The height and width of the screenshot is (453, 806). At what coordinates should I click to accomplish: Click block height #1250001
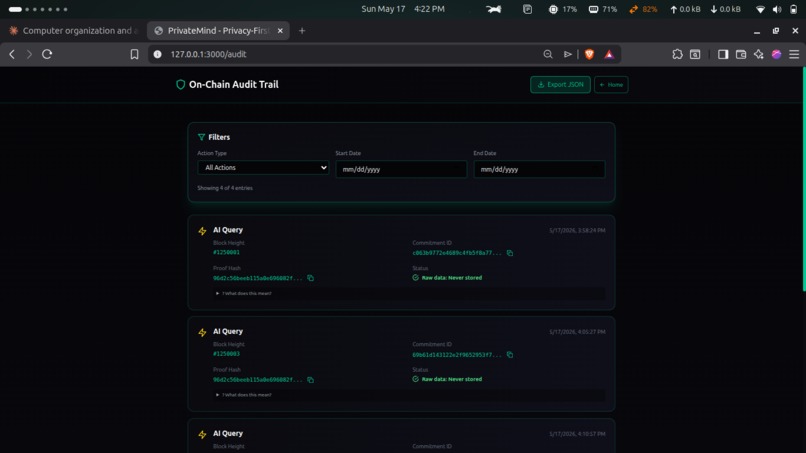click(226, 252)
